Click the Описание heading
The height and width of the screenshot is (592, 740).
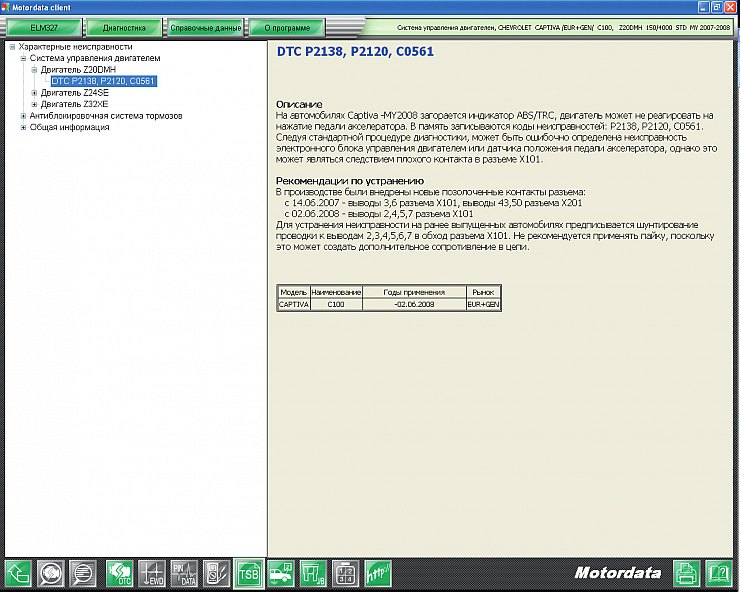tap(299, 104)
